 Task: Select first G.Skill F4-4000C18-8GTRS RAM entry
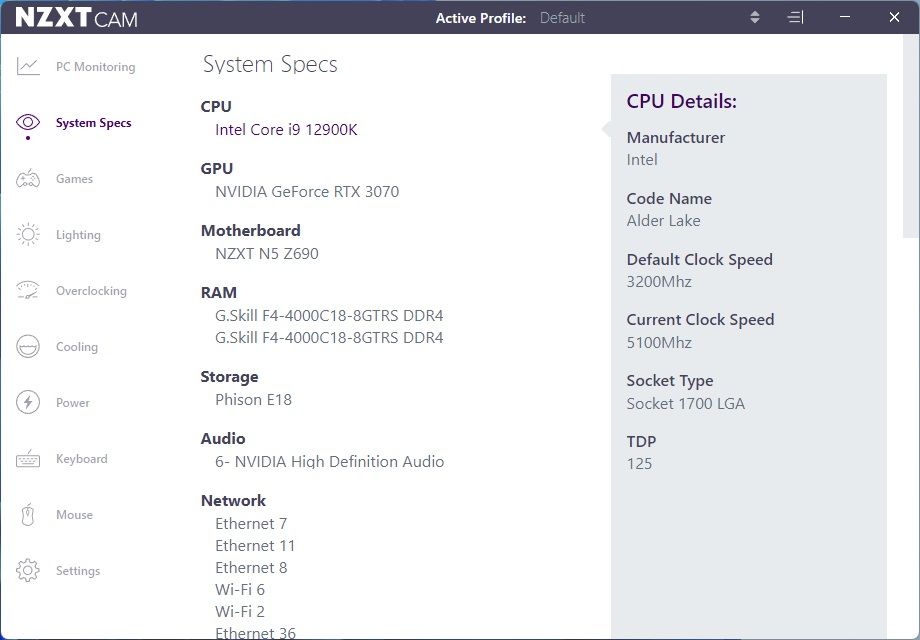point(329,316)
